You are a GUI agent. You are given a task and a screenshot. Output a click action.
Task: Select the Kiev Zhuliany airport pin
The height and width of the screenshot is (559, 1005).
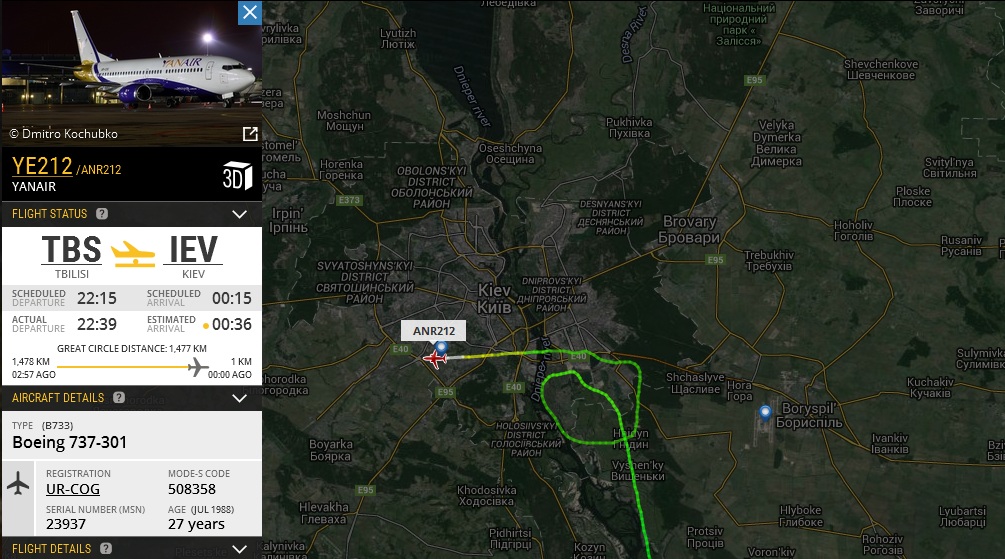click(441, 347)
